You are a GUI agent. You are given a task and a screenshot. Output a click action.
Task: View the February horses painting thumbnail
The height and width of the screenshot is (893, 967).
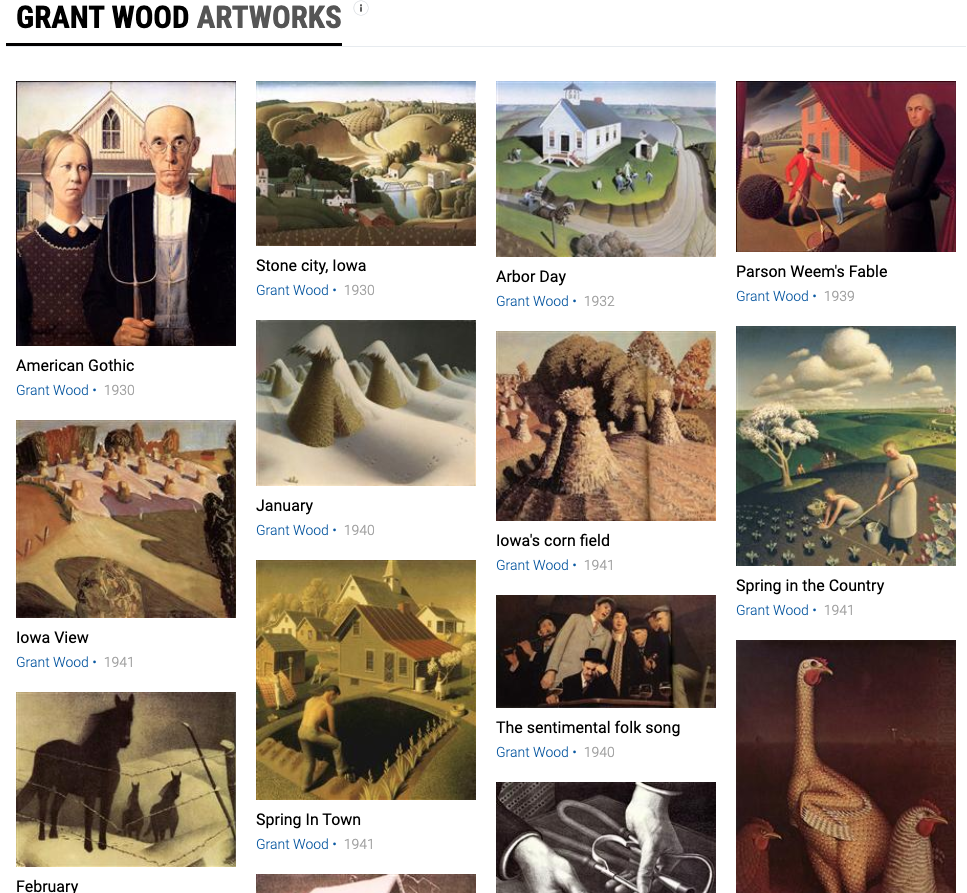126,779
